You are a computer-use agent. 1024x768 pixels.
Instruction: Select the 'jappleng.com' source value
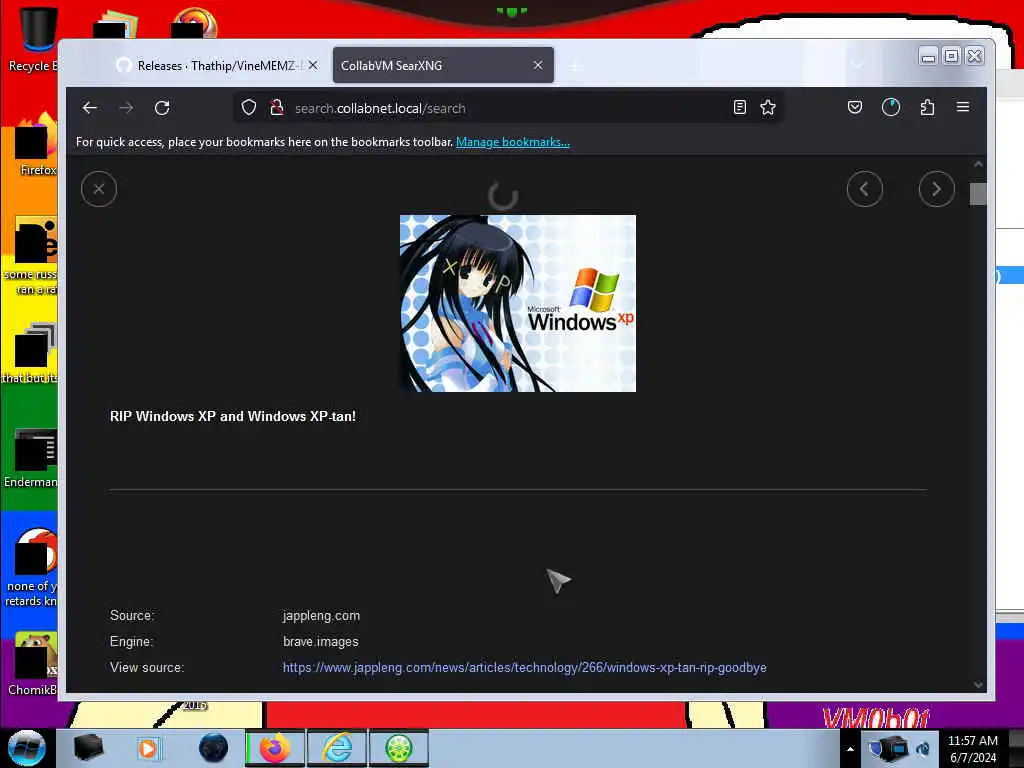click(x=321, y=616)
